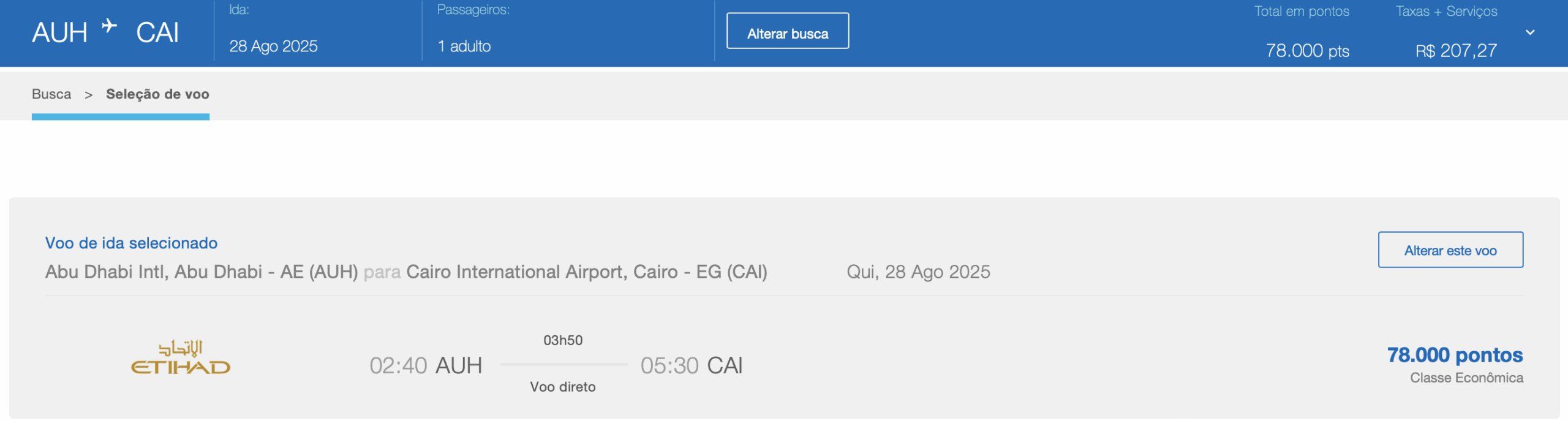Click the airplane icon between AUH and CAI
Screen dimensions: 1568x421
[109, 26]
